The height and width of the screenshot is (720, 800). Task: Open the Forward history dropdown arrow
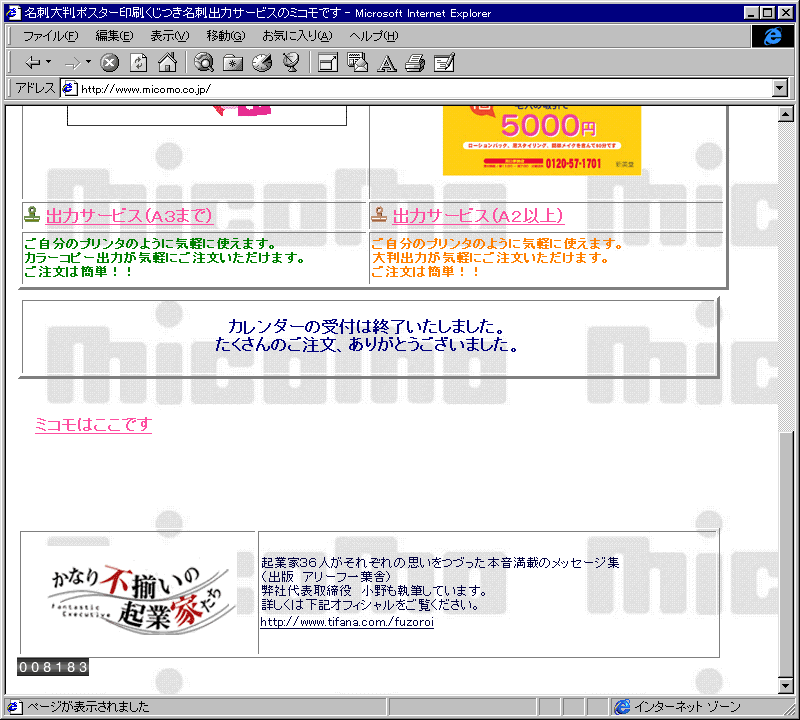(88, 62)
